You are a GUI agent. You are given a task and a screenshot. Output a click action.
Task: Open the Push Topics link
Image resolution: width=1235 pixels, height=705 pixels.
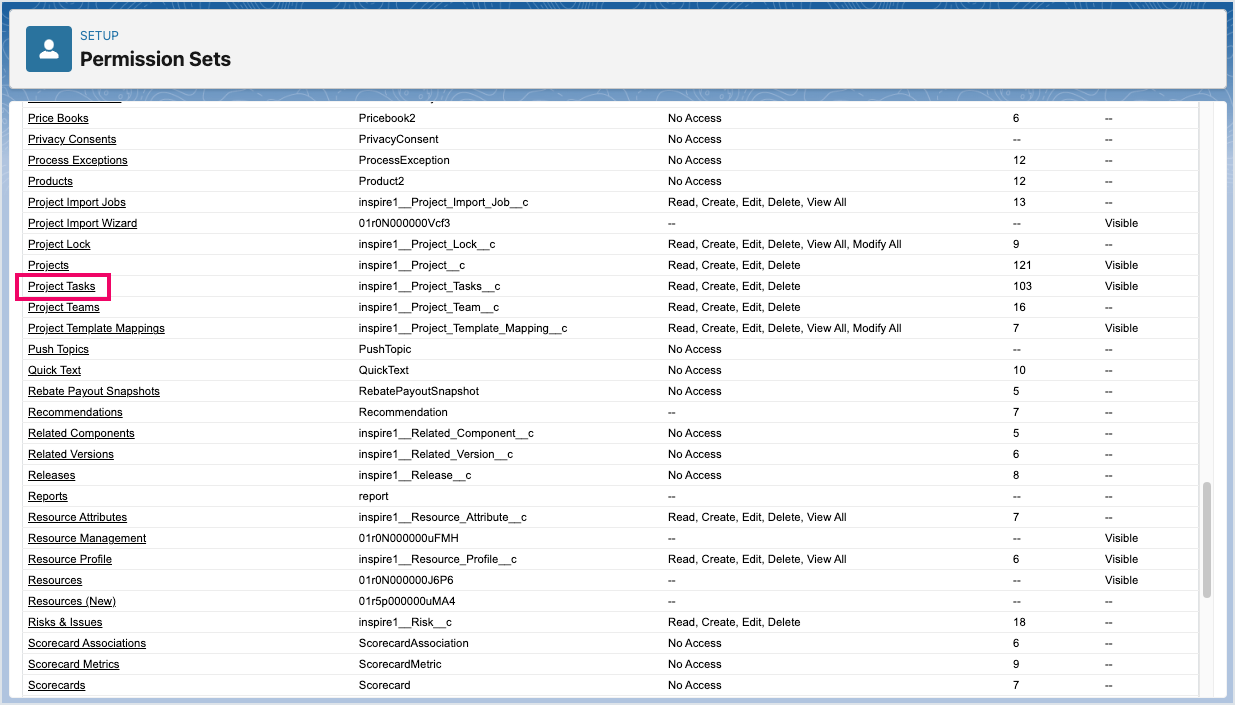[58, 350]
